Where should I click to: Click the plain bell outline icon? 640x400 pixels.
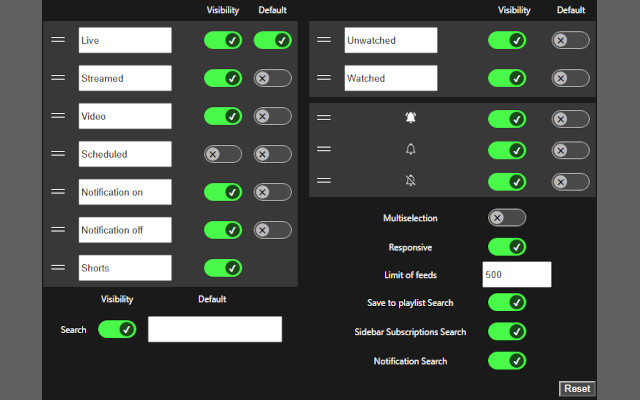click(411, 149)
